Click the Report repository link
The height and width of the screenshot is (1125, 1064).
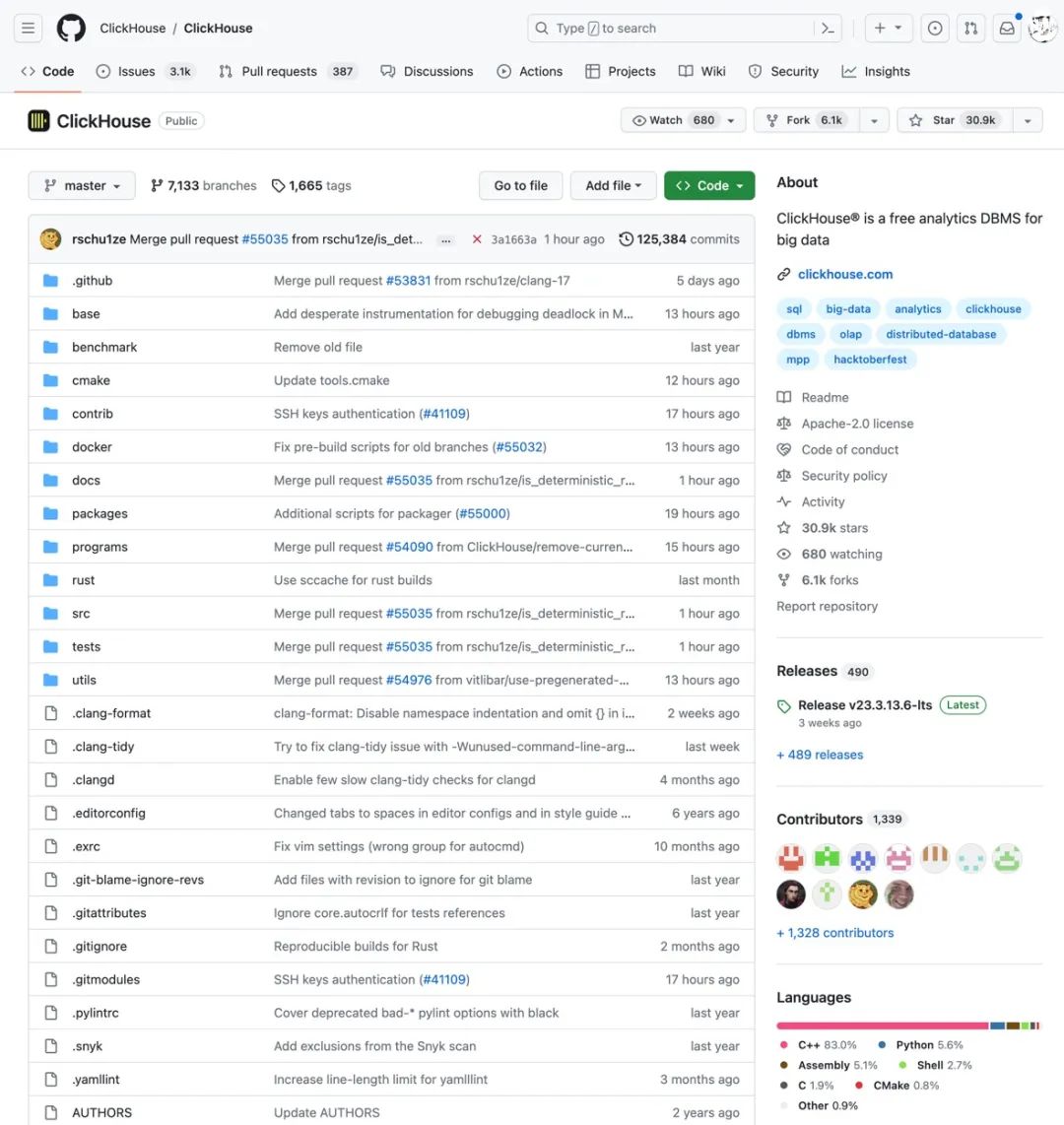[x=827, y=606]
